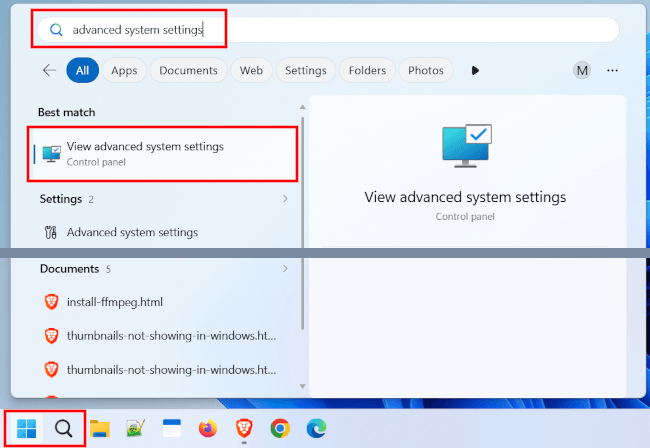
Task: Open Microsoft Edge from the taskbar
Action: (x=316, y=429)
